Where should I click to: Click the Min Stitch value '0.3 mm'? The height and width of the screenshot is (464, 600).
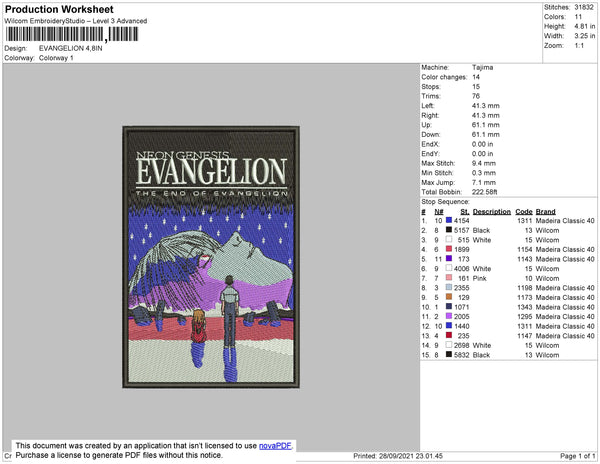pos(484,173)
